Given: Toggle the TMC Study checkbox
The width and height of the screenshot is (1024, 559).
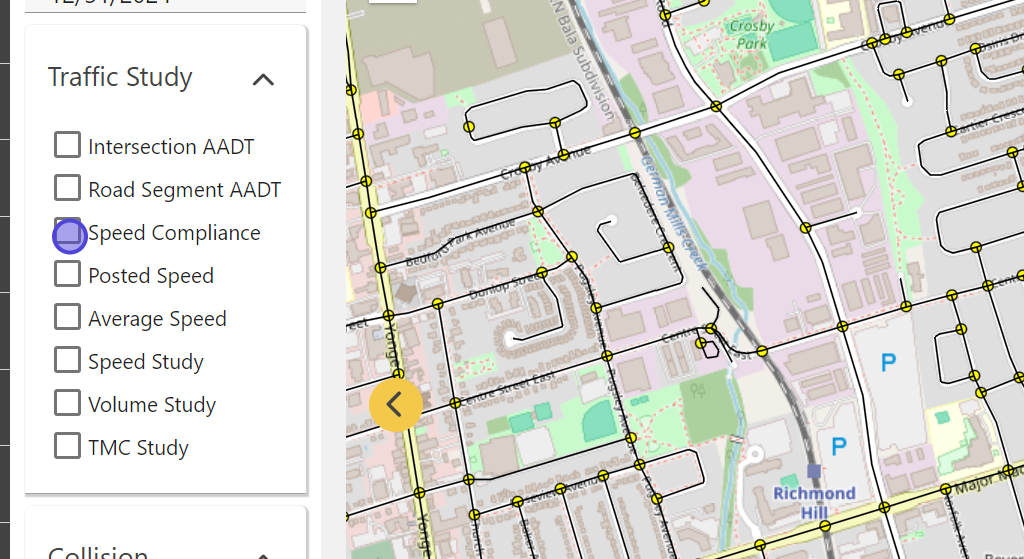Looking at the screenshot, I should pyautogui.click(x=67, y=446).
